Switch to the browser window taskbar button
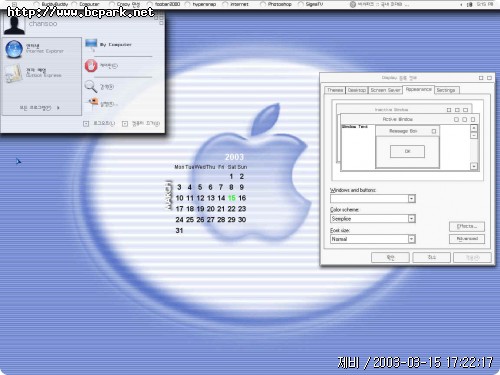The image size is (500, 375). pos(380,4)
